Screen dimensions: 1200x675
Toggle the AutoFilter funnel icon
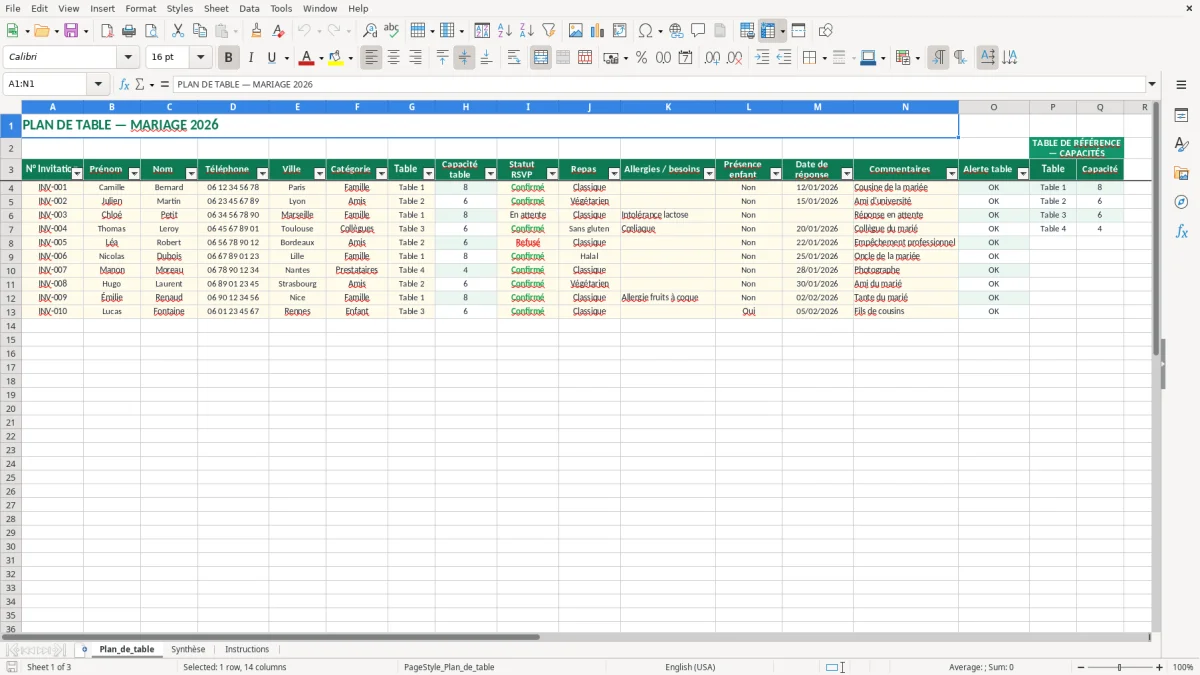coord(548,31)
